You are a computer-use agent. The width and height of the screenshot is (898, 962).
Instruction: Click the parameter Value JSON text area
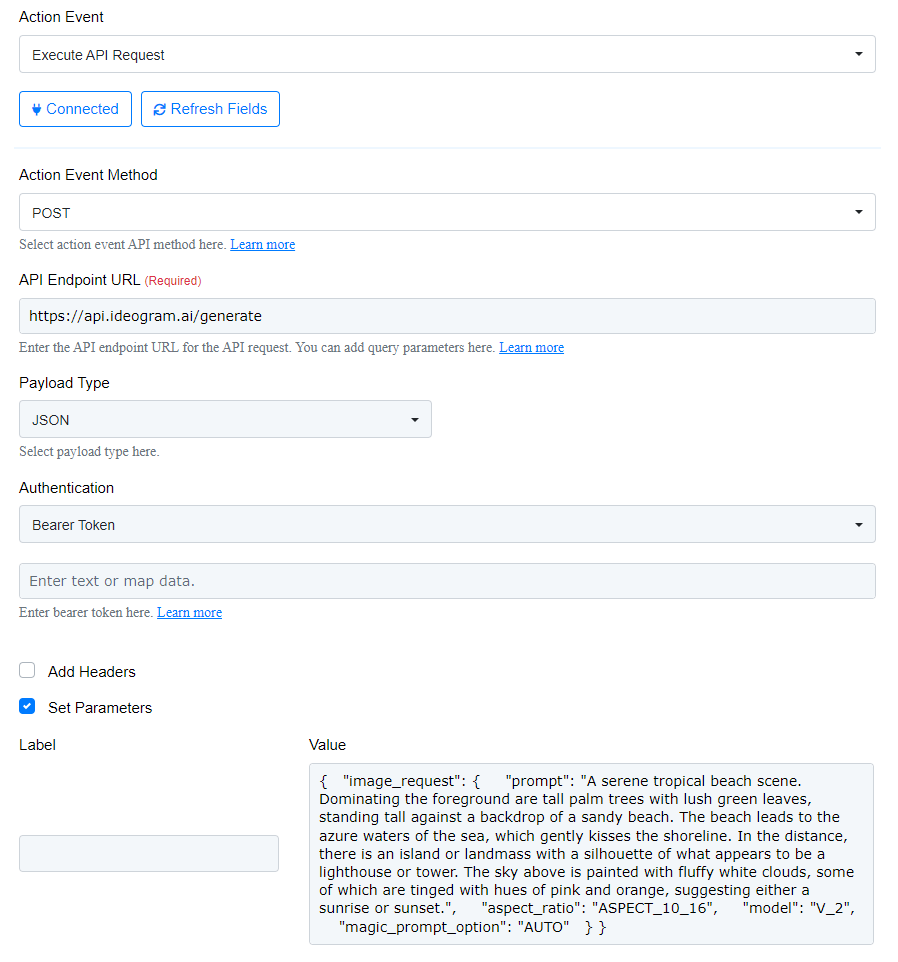(x=591, y=853)
